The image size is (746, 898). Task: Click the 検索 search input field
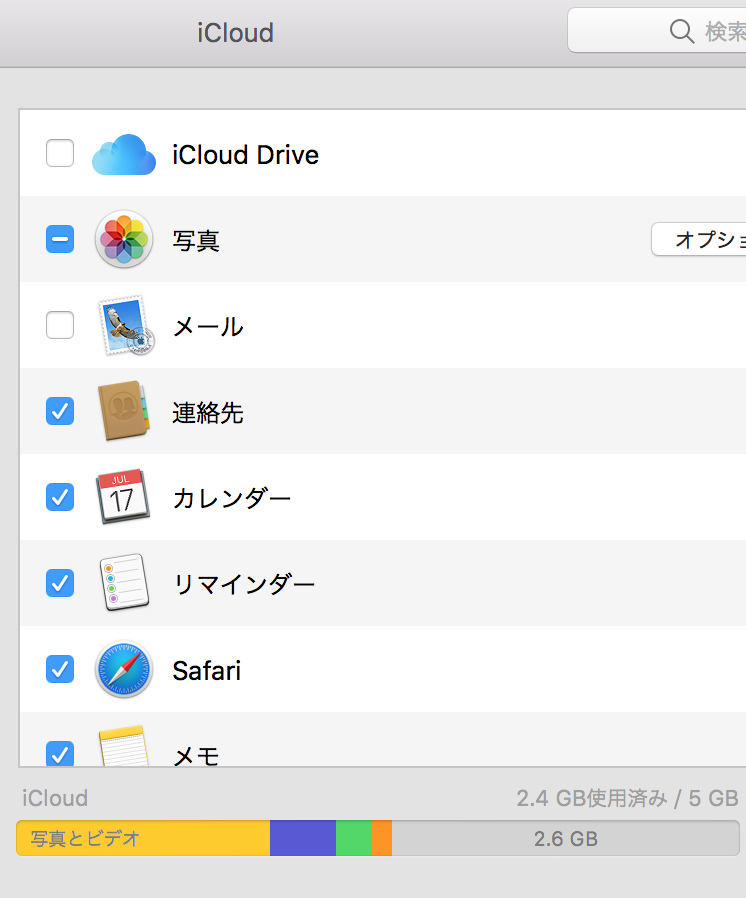tap(657, 30)
